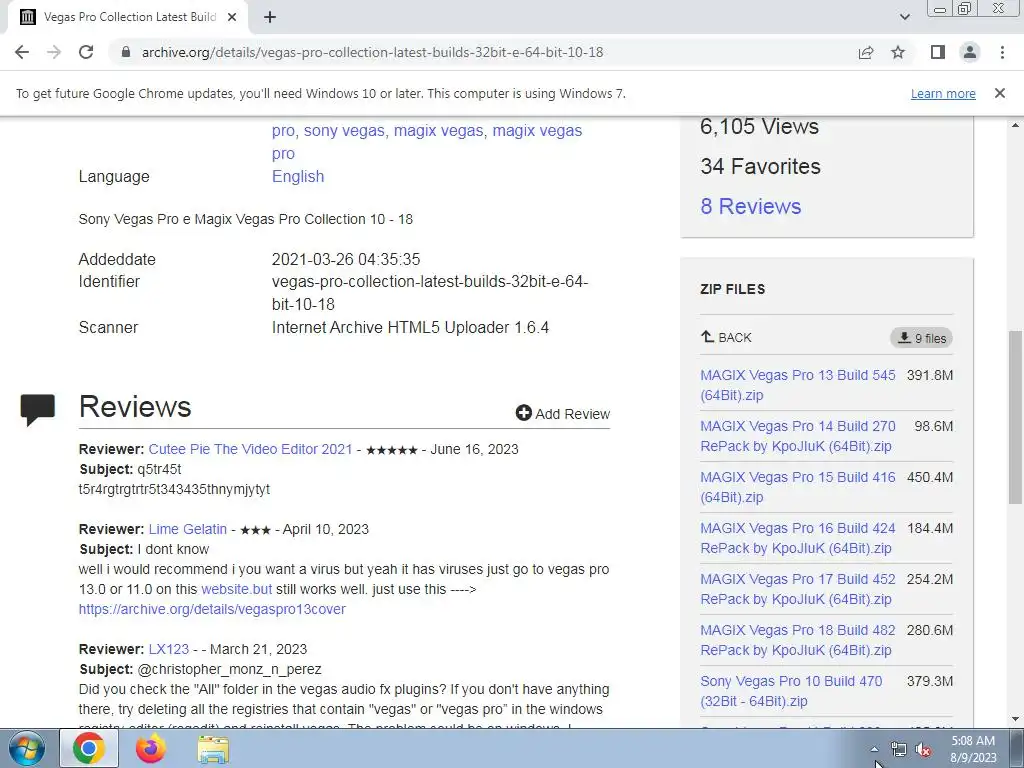Click the 450.4M file size
Viewport: 1024px width, 768px height.
[x=929, y=477]
